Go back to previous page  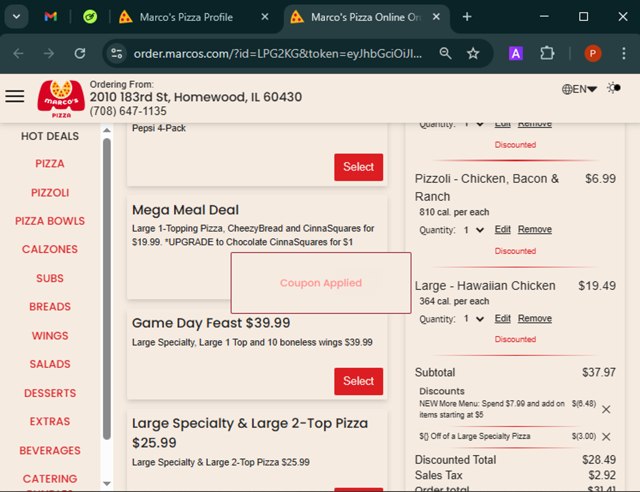pos(18,53)
